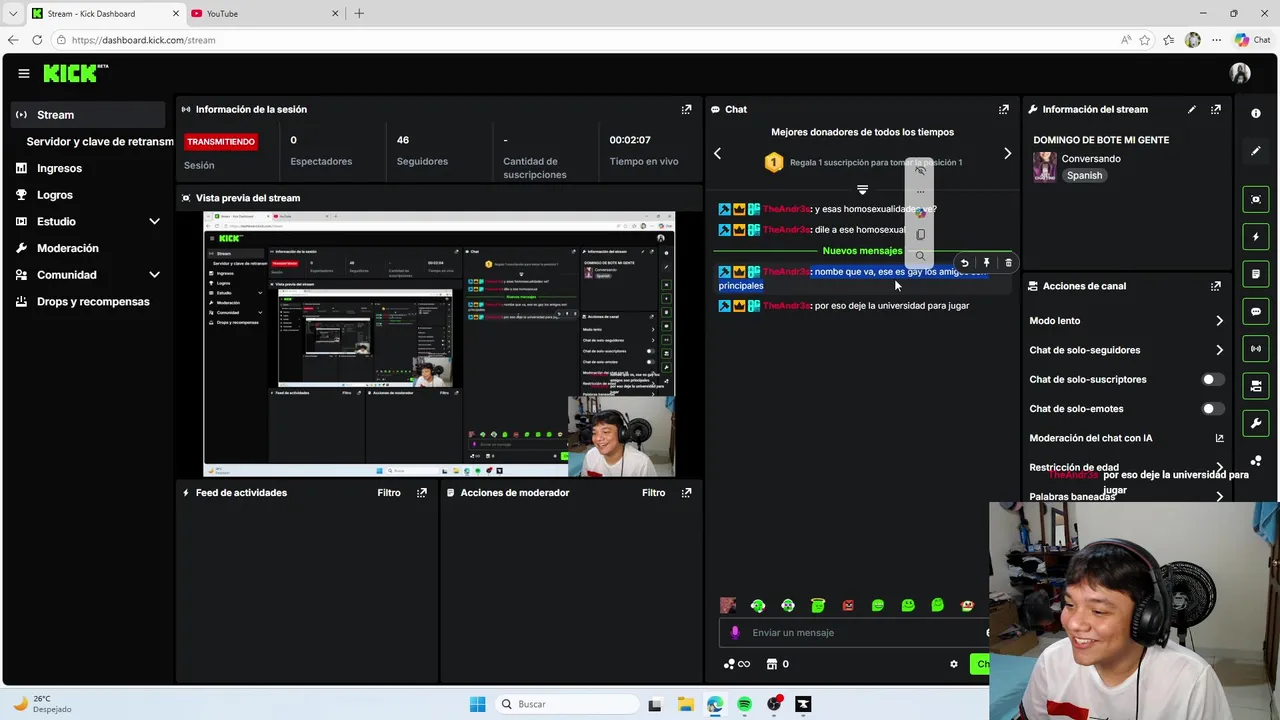This screenshot has height=720, width=1280.
Task: Open the shop icon below the chat input
Action: click(x=771, y=664)
